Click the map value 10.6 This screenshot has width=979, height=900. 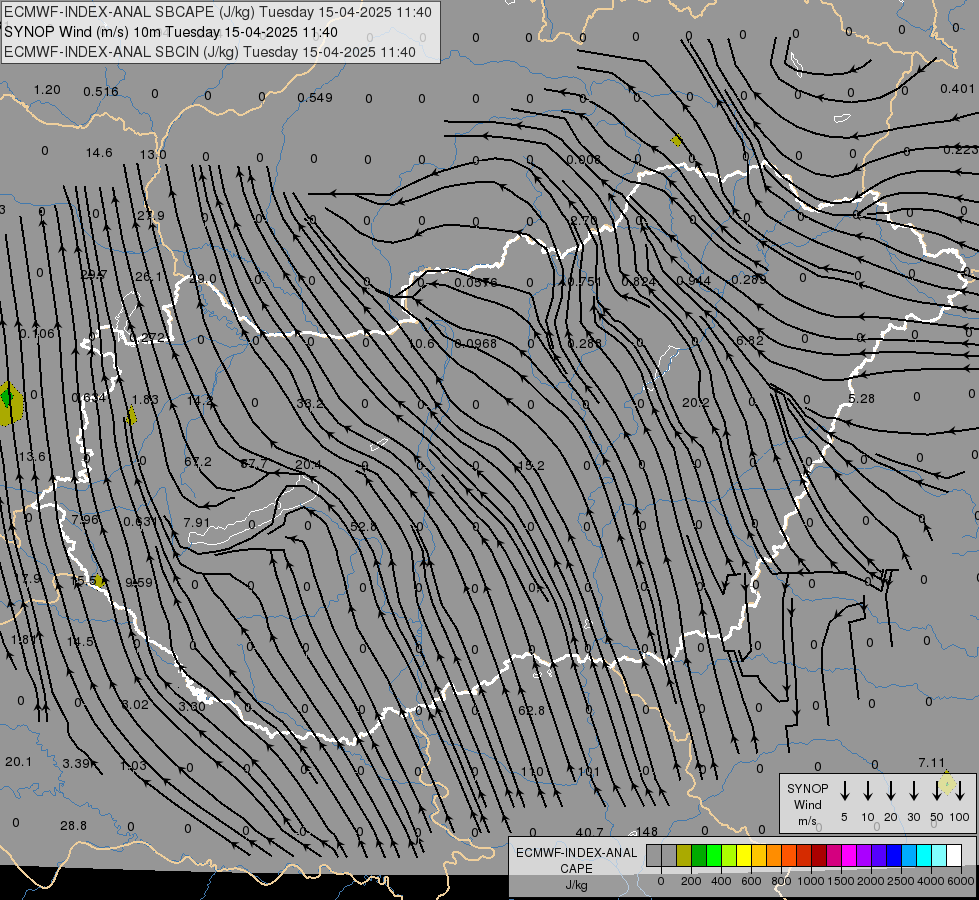pos(422,344)
